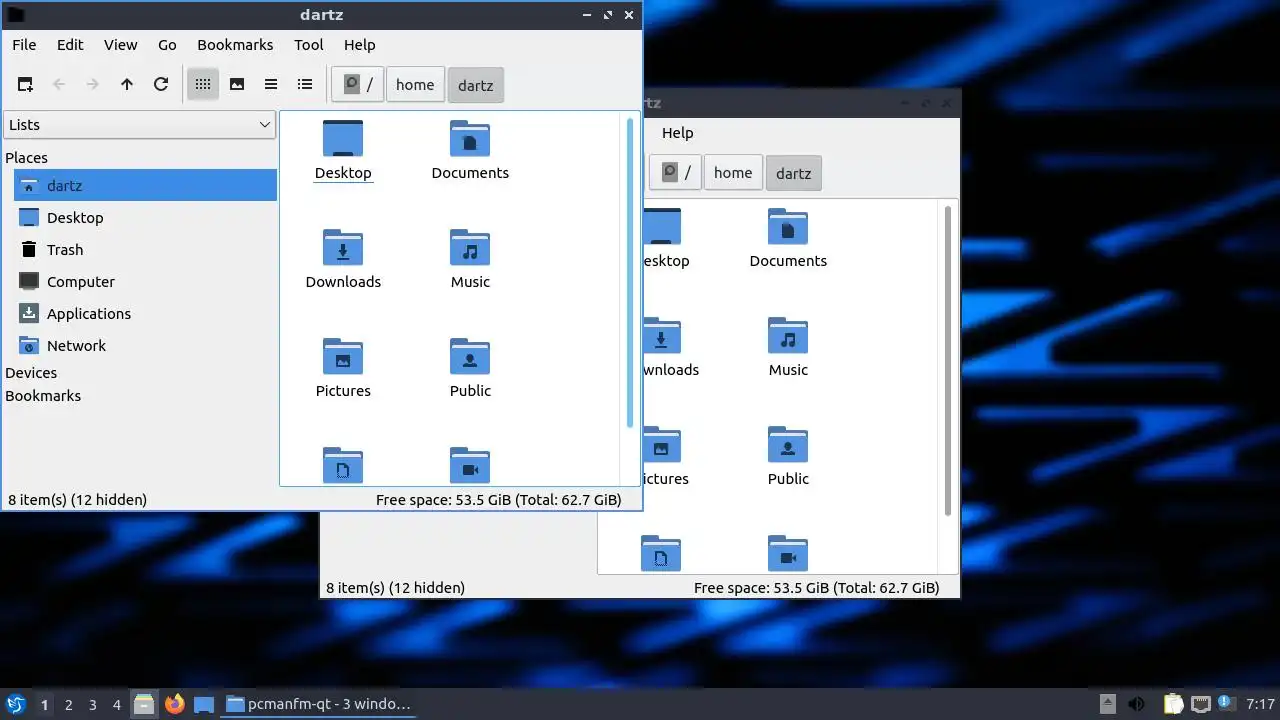Switch to virtual desktop 3

pos(92,705)
